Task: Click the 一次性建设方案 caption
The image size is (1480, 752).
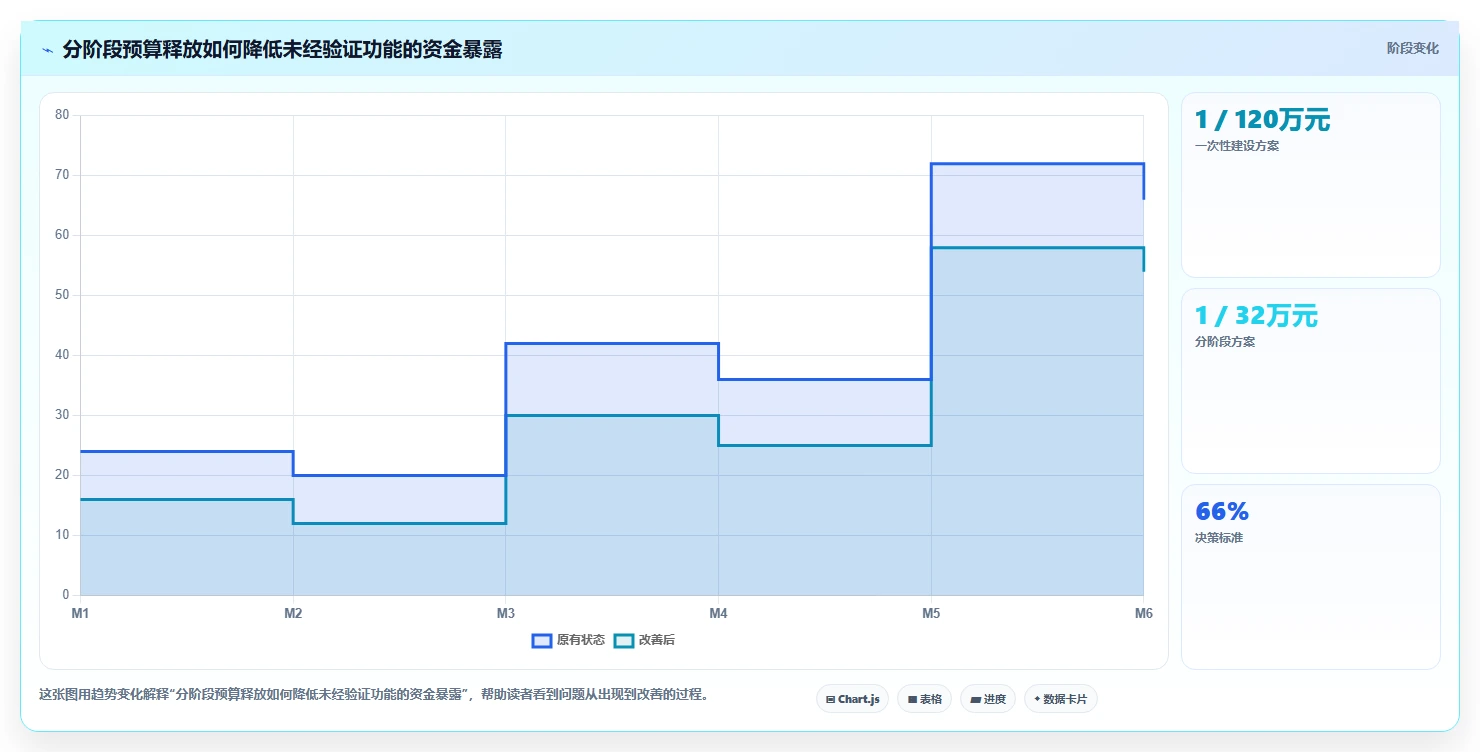Action: pos(1236,145)
